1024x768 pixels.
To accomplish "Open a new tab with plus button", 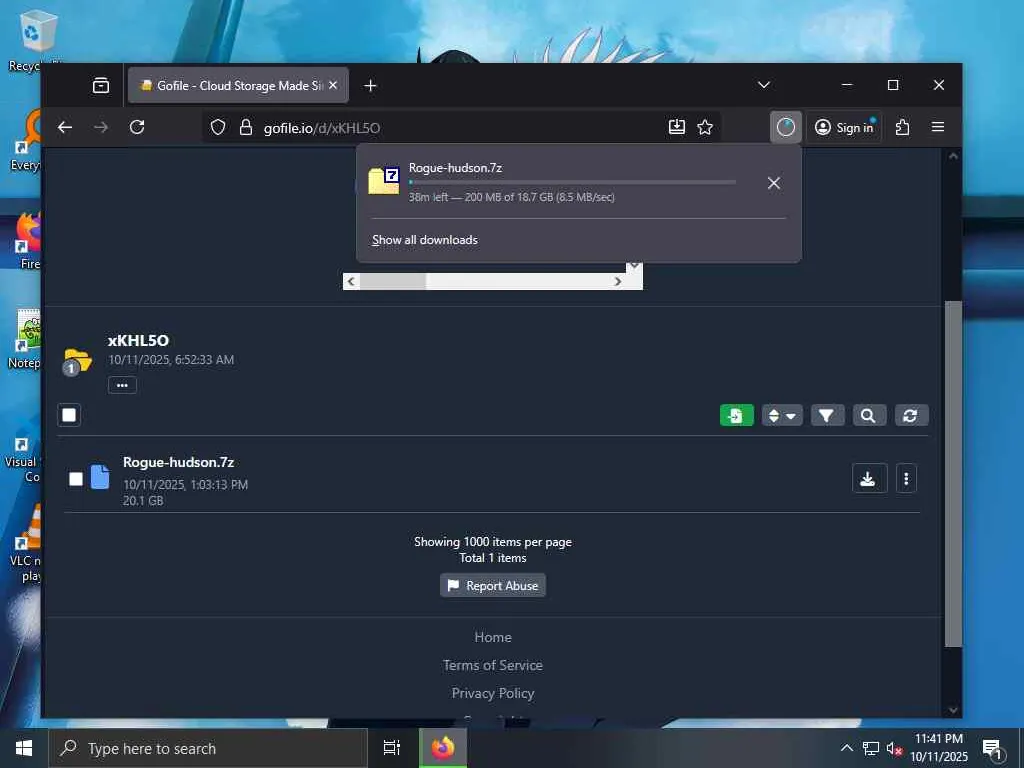I will [370, 86].
